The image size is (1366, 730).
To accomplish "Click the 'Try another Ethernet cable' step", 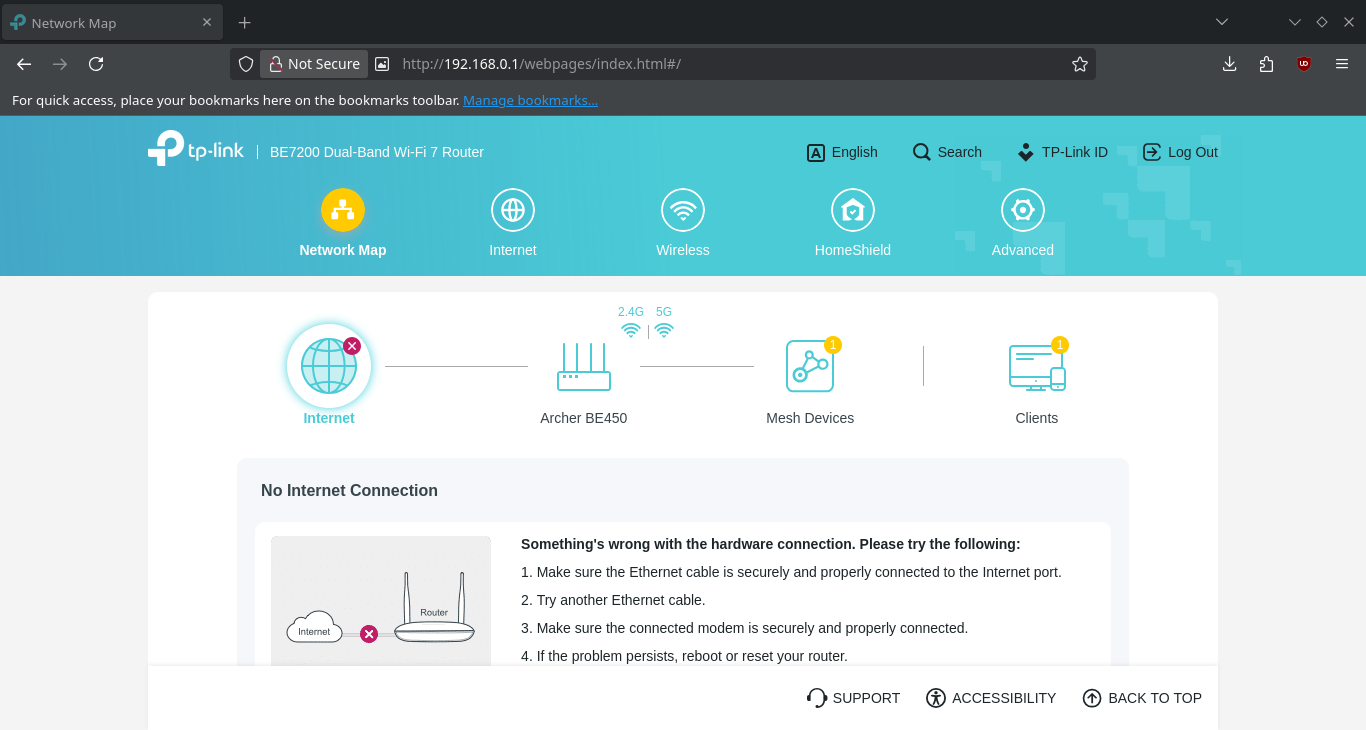I will click(x=613, y=600).
